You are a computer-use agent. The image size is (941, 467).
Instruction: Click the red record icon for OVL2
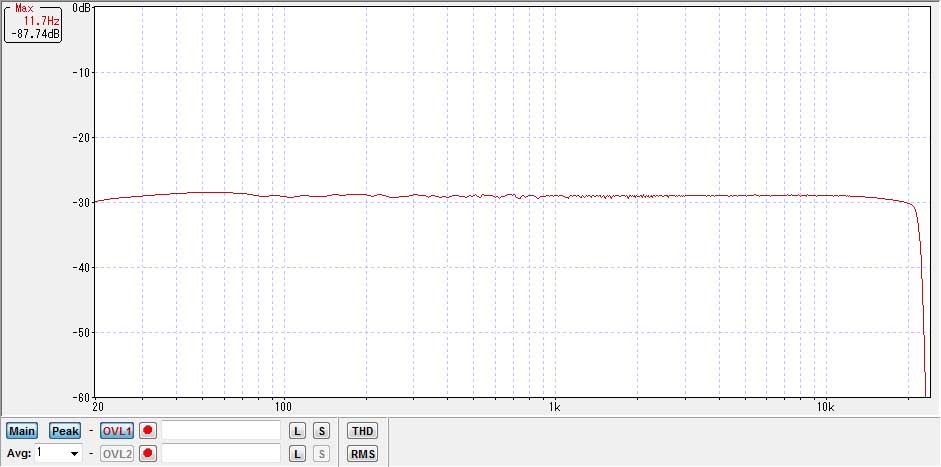point(148,454)
